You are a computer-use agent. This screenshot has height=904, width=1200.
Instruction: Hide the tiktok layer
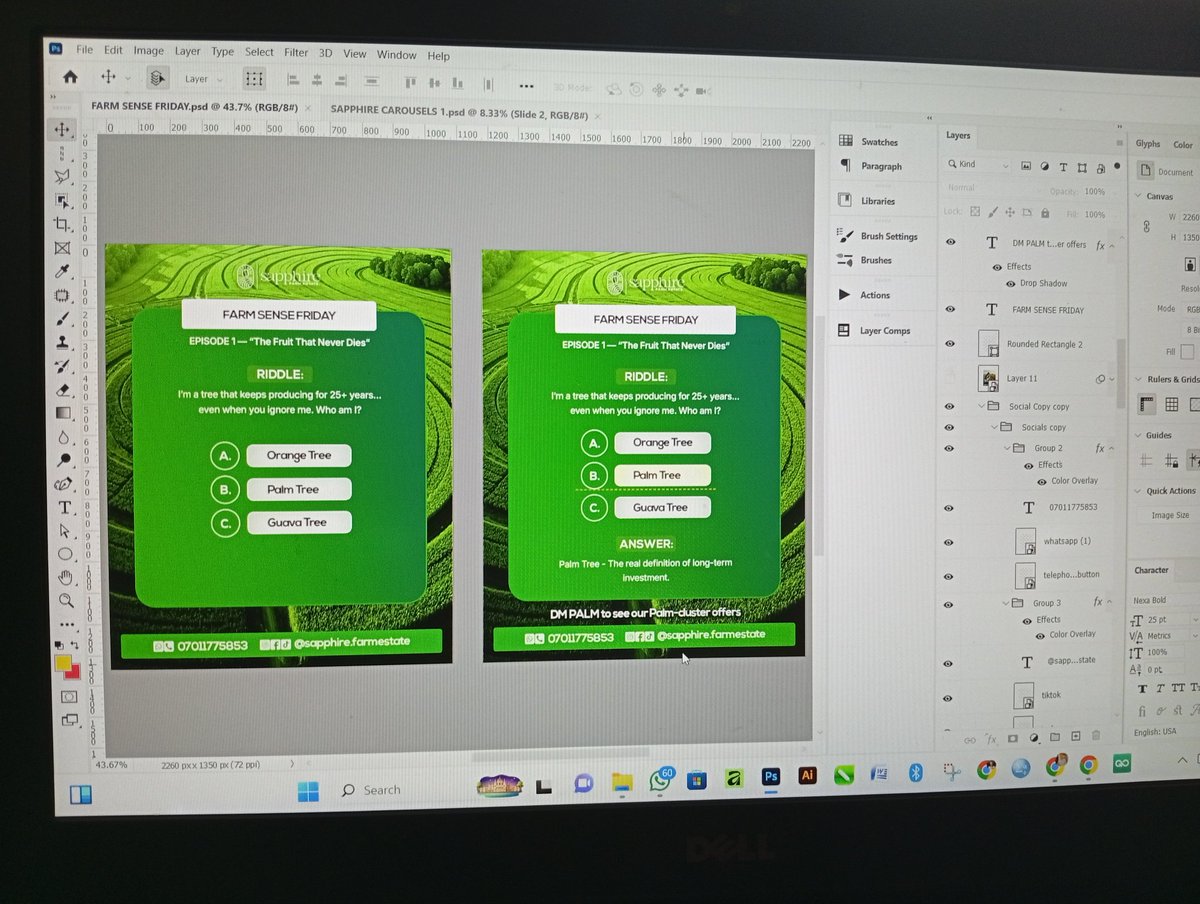[949, 698]
